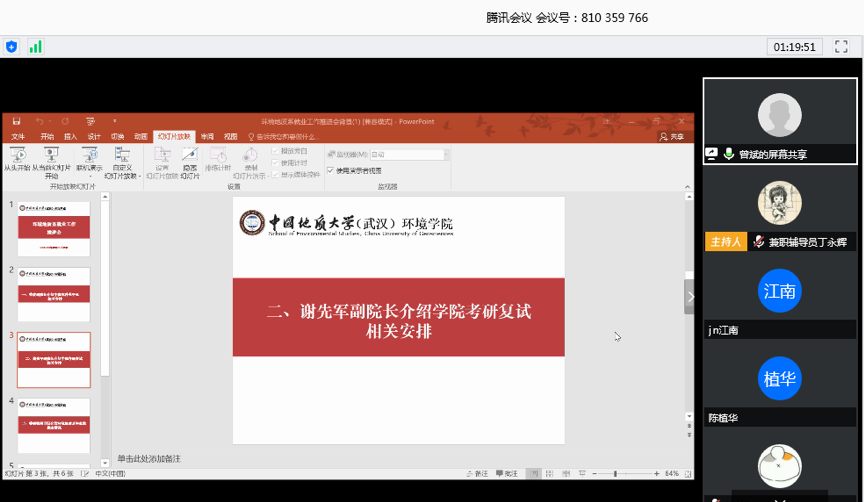Click the 从头开始 slideshow icon
This screenshot has width=864, height=502.
click(x=17, y=156)
